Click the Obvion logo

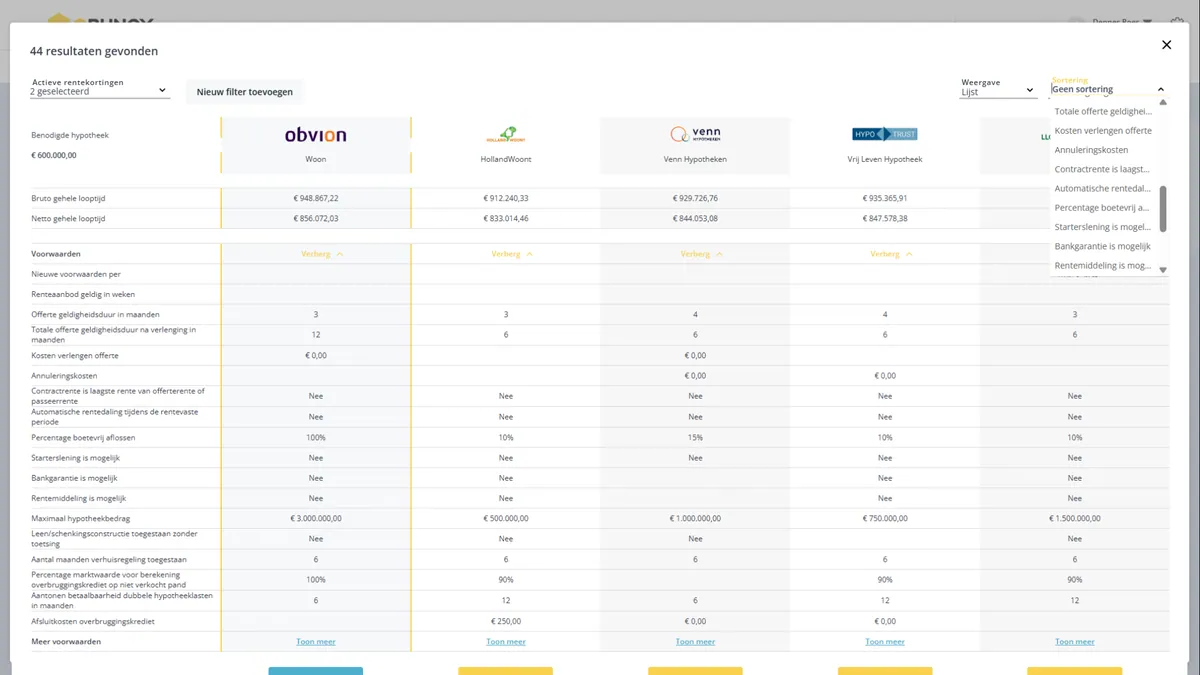coord(316,135)
